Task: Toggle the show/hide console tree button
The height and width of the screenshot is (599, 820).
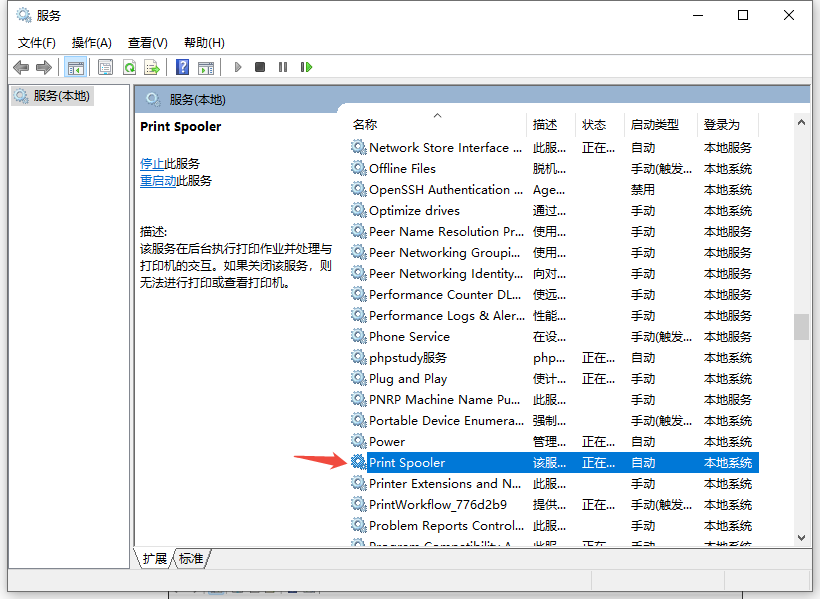Action: (75, 67)
